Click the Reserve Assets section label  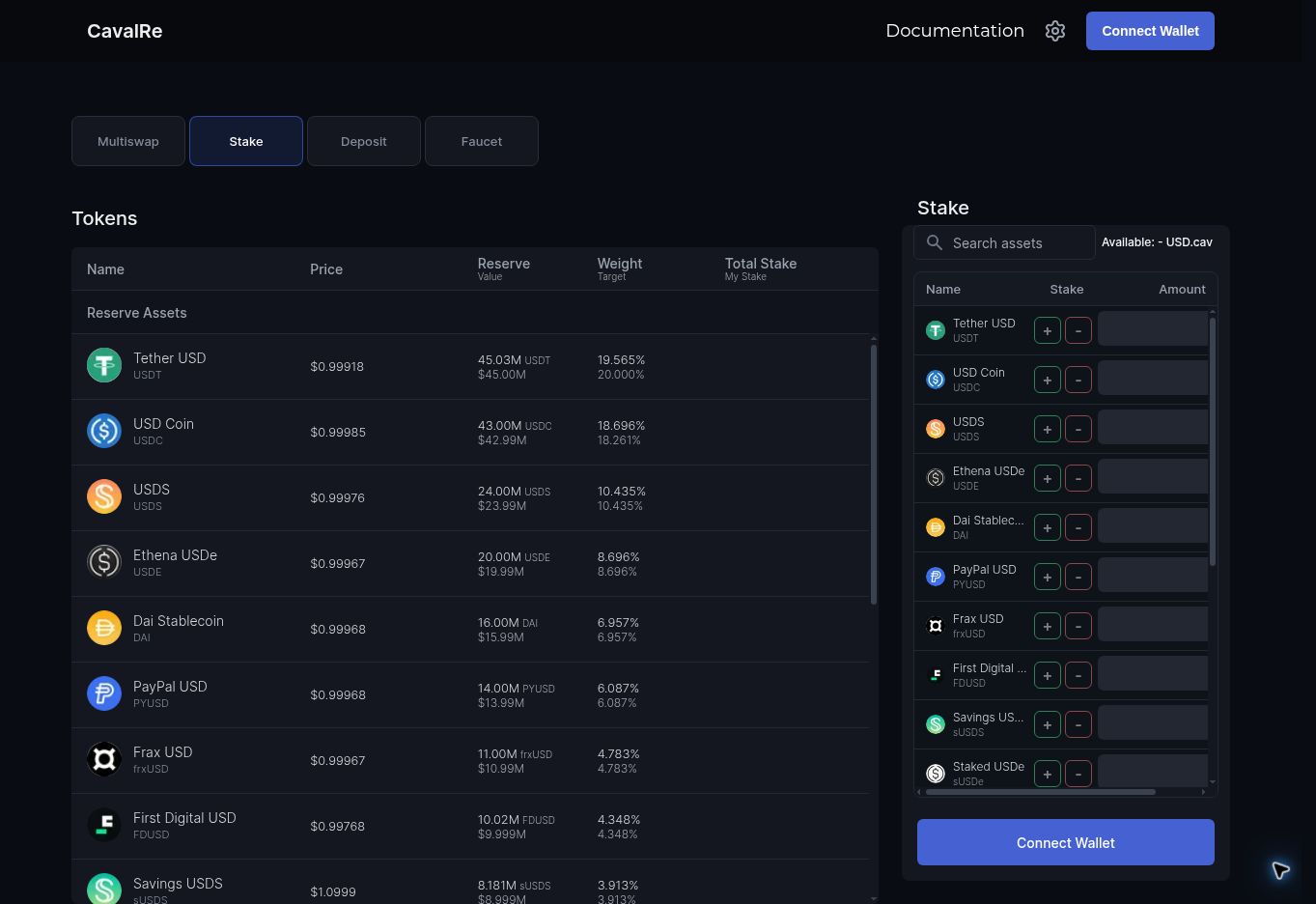[x=137, y=313]
